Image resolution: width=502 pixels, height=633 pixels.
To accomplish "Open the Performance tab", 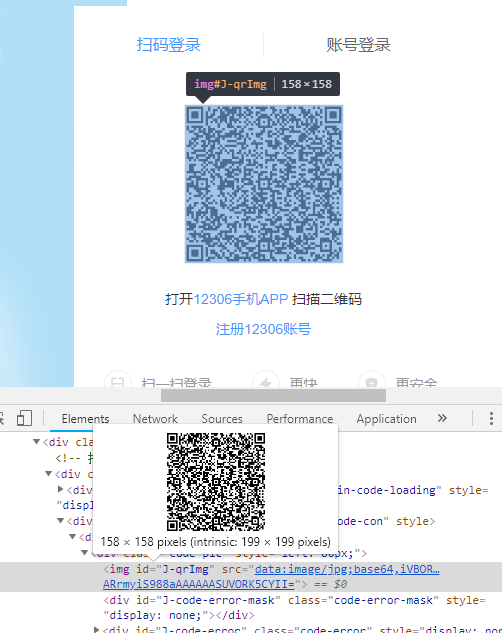I will (x=300, y=419).
